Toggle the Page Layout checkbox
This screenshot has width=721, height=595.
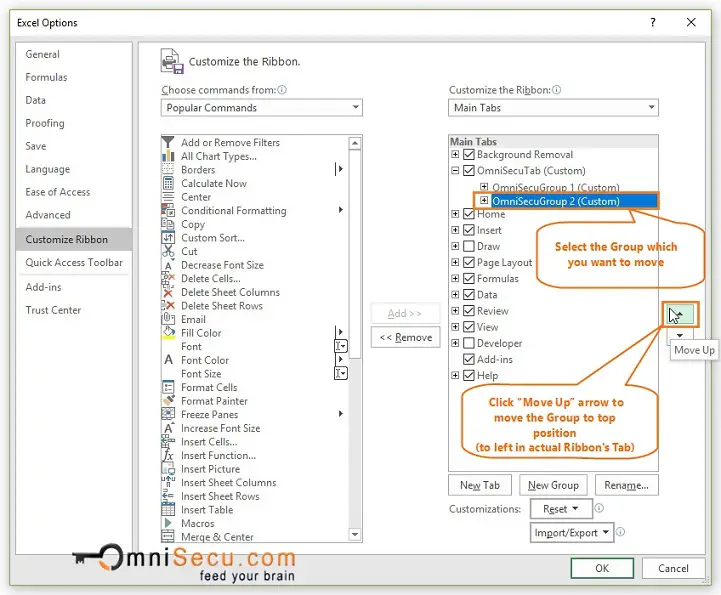(469, 262)
